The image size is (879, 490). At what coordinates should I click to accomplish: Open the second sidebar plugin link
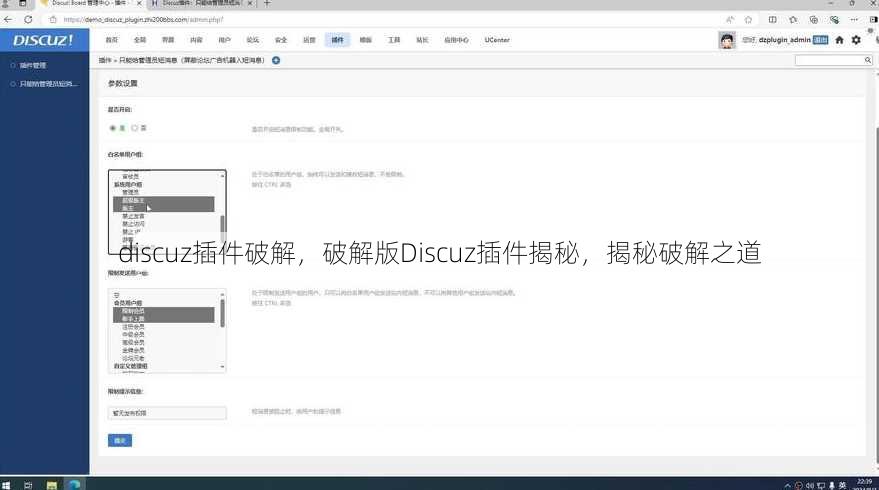coord(48,84)
